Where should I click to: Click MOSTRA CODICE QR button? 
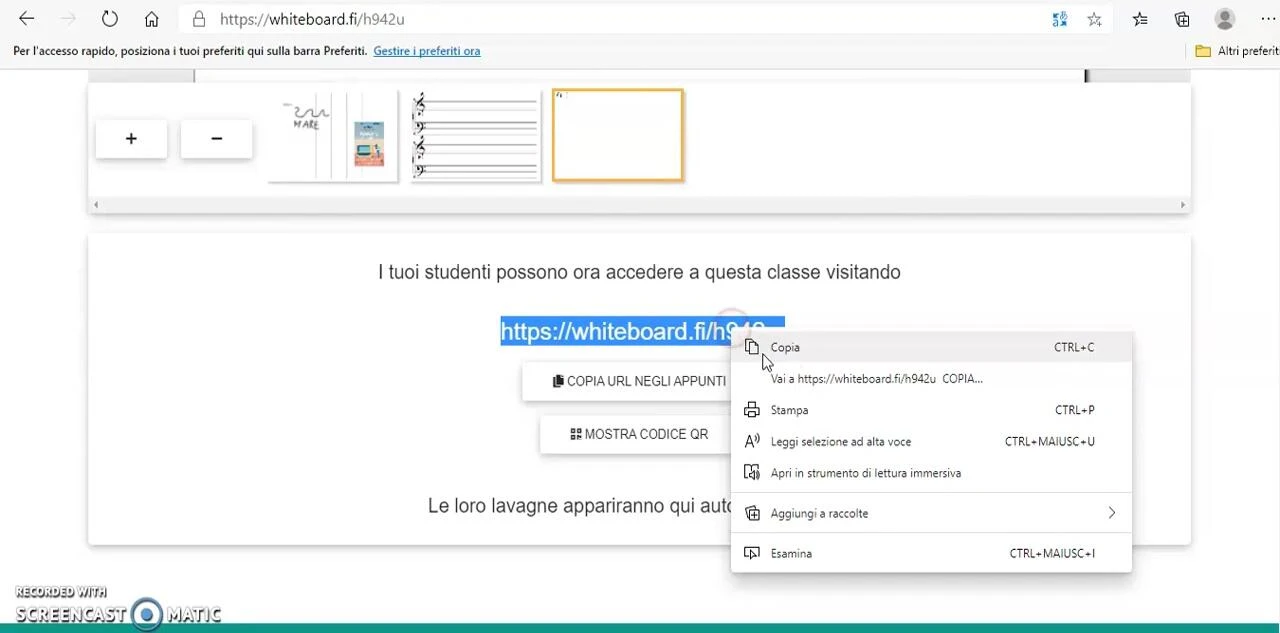(639, 434)
